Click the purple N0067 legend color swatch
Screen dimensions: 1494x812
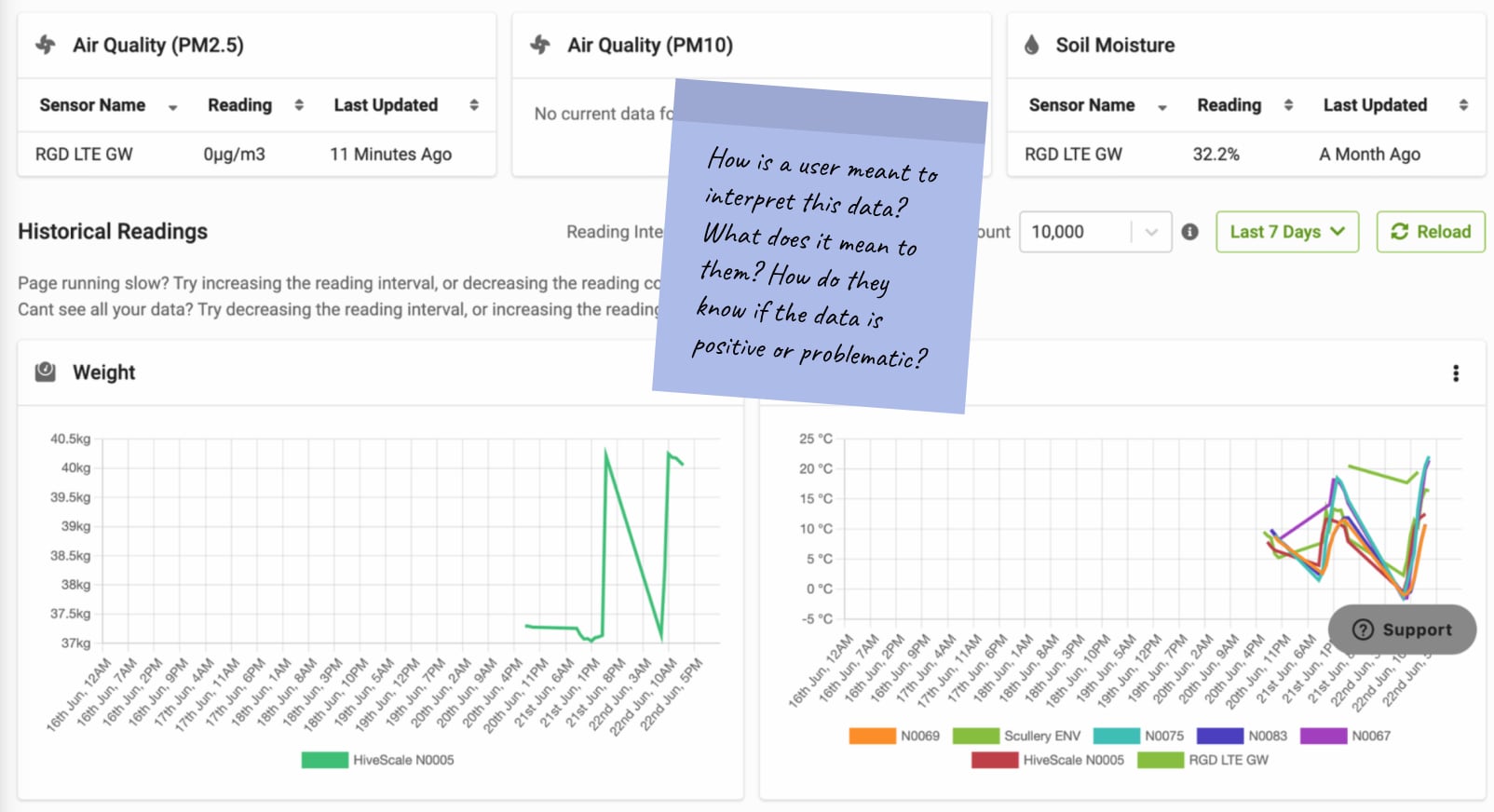pos(1324,736)
